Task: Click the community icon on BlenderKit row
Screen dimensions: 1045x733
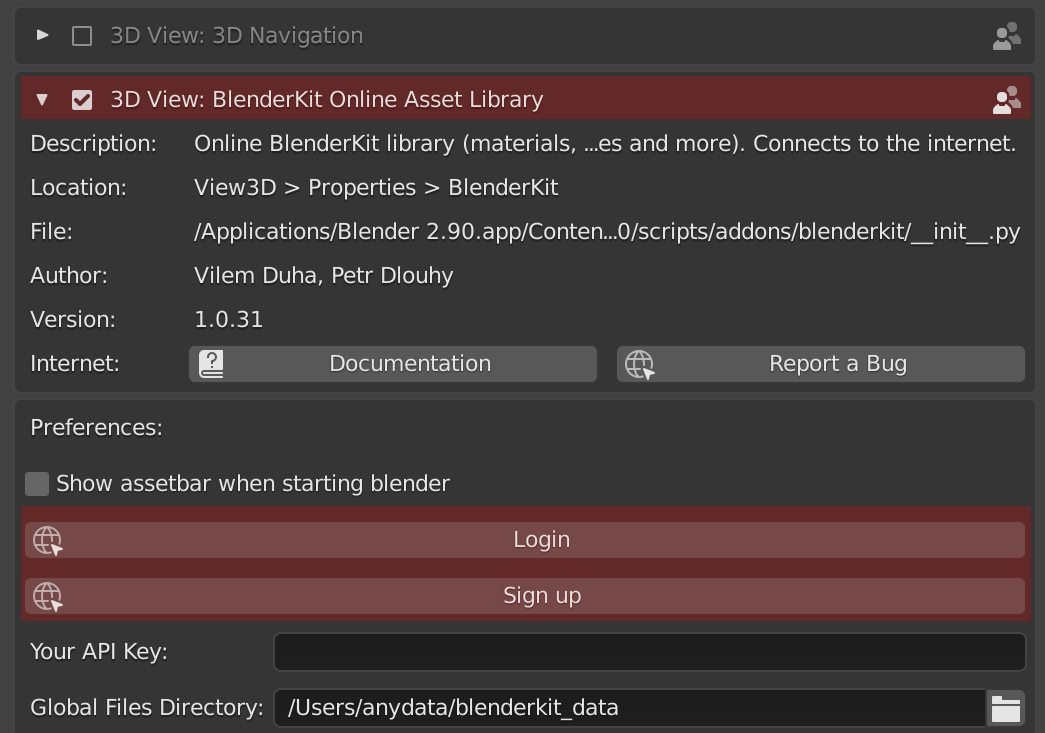Action: pyautogui.click(x=1006, y=100)
